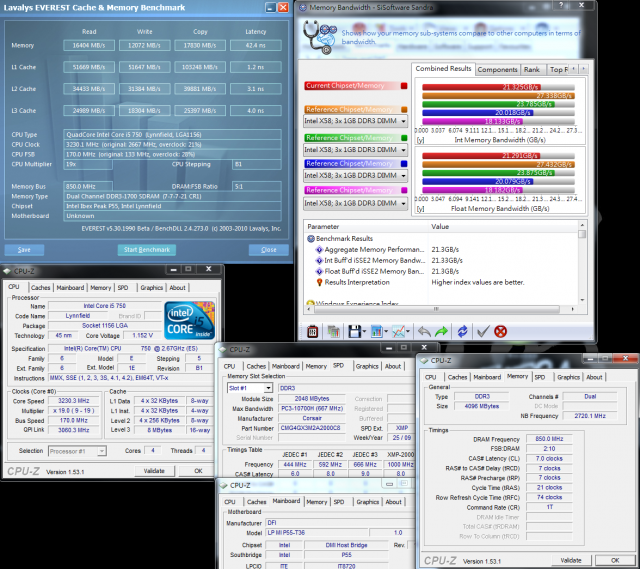Open dropdown under orange Reference Chipset/Memory
The height and width of the screenshot is (569, 641).
point(355,121)
